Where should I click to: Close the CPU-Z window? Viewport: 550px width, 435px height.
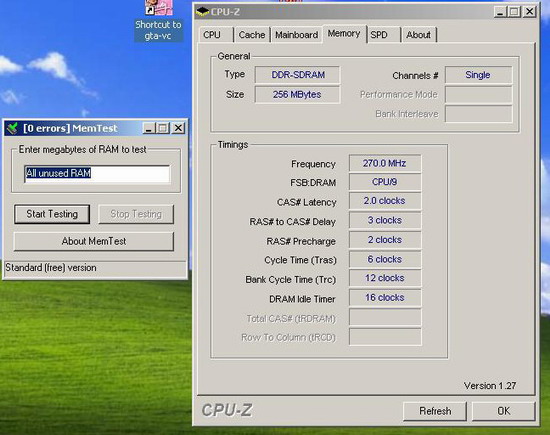(529, 12)
